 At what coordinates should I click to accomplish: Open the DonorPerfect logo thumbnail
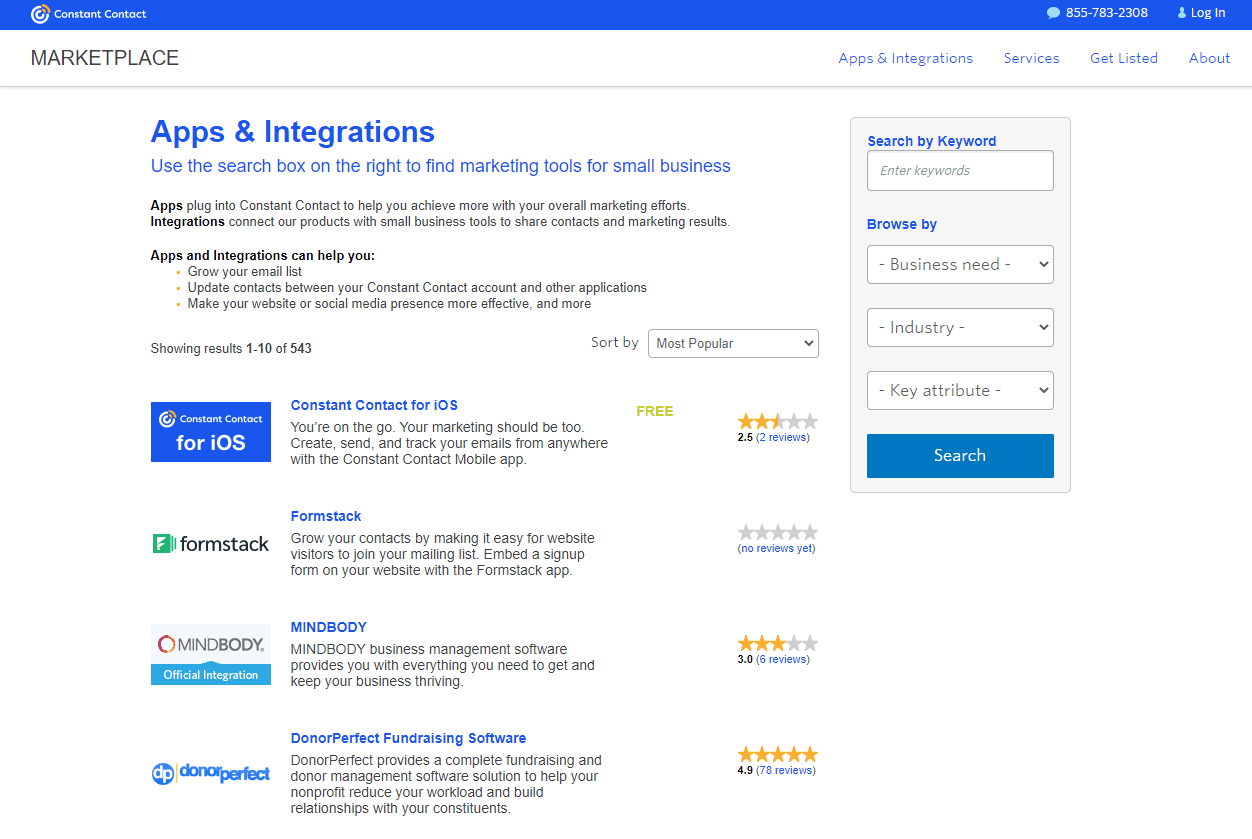[211, 773]
